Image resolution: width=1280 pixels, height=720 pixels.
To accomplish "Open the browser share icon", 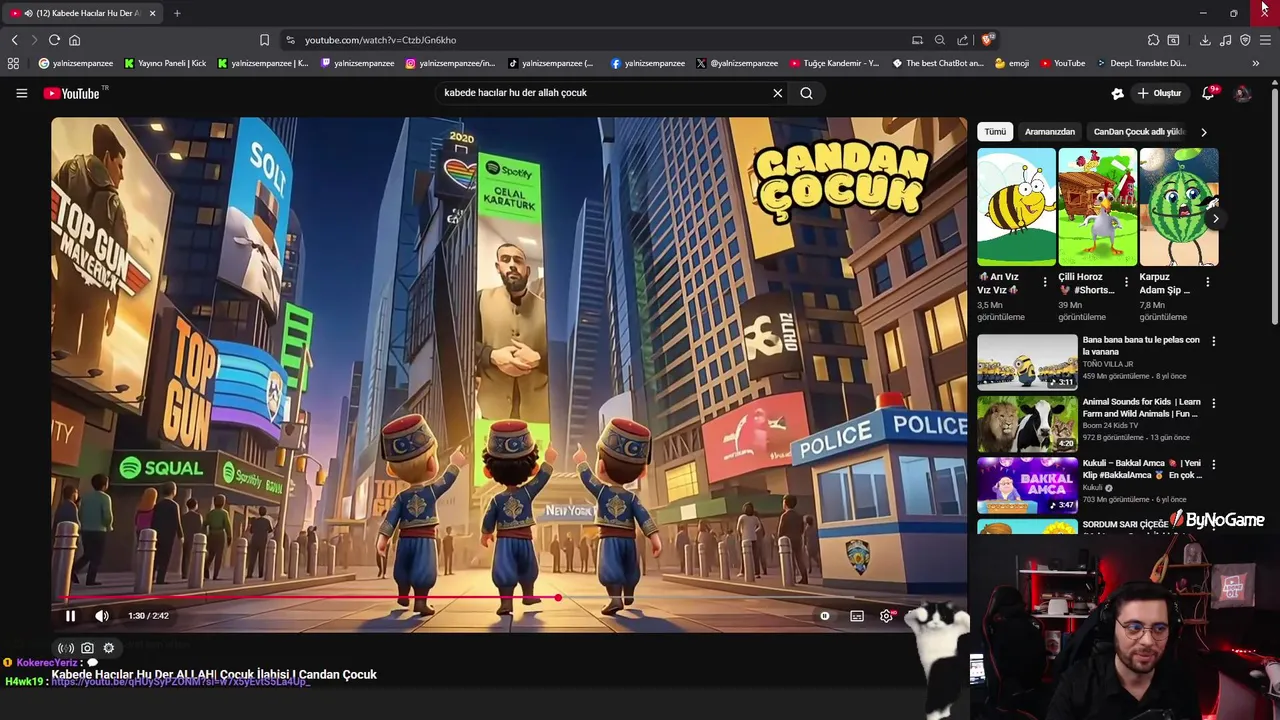I will coord(963,40).
